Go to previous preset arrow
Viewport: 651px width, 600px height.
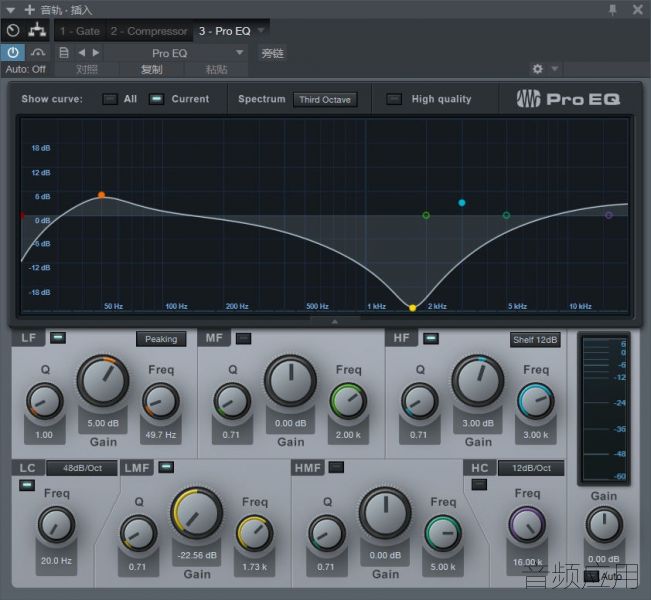(x=82, y=53)
